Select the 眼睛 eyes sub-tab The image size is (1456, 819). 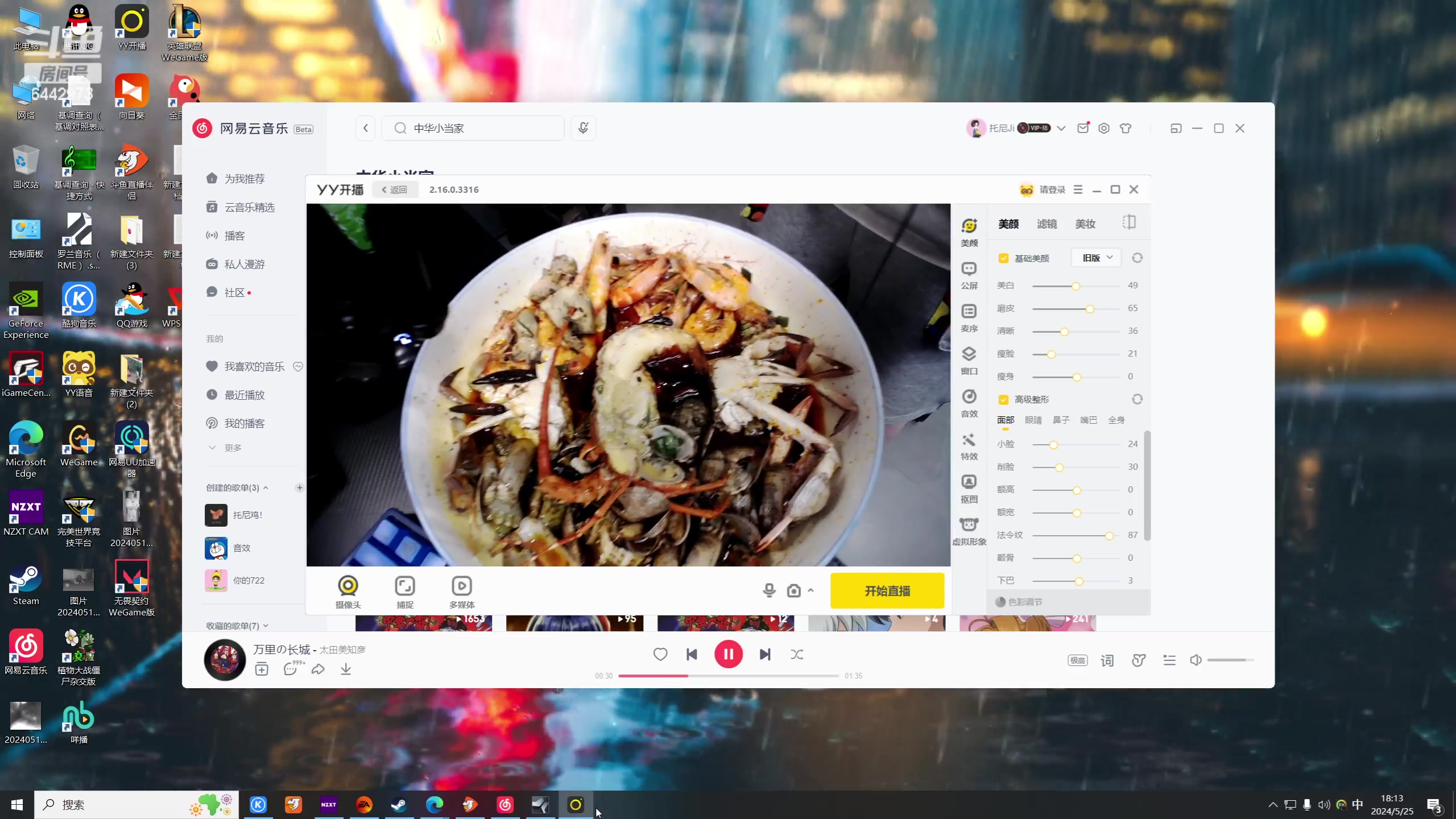click(x=1033, y=420)
